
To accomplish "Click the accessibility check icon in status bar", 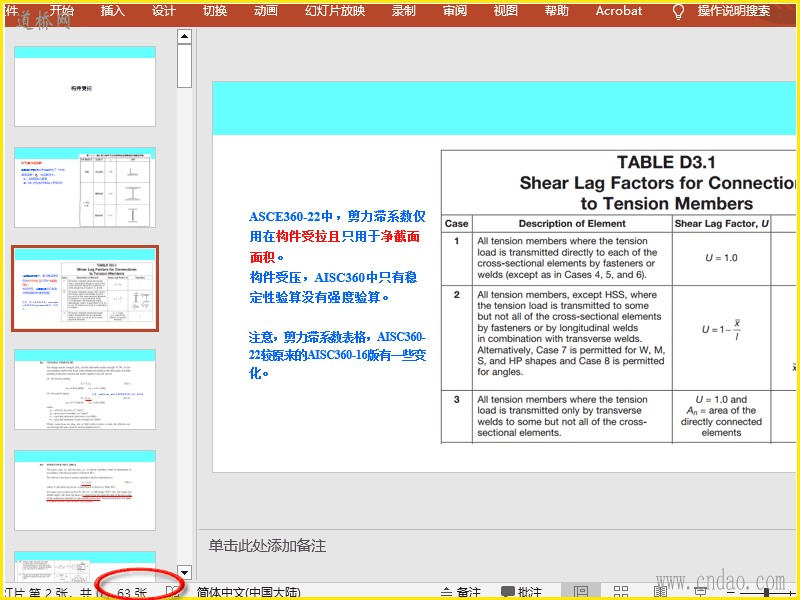I will click(x=173, y=592).
